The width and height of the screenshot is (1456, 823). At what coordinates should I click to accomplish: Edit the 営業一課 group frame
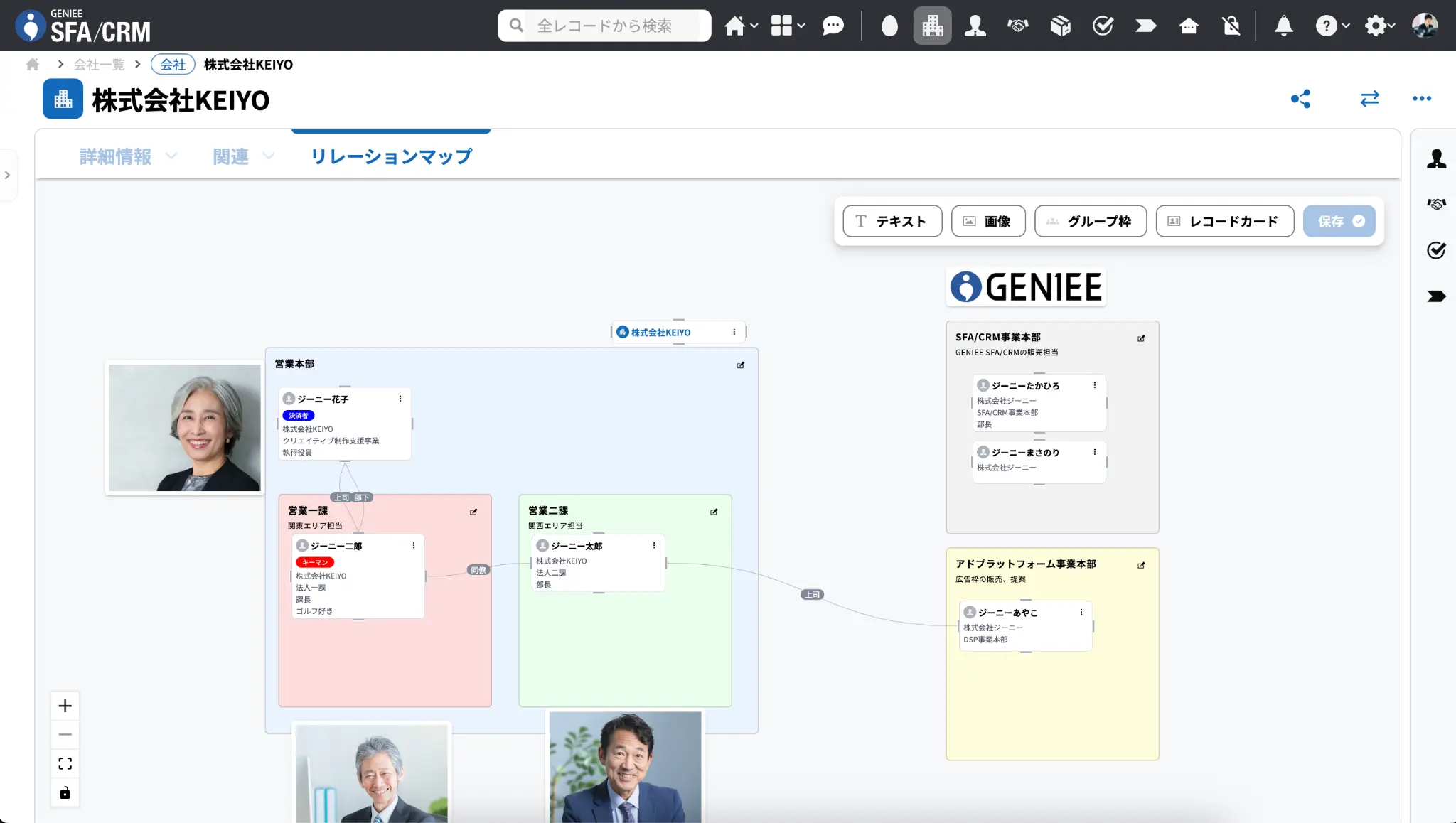[x=473, y=512]
